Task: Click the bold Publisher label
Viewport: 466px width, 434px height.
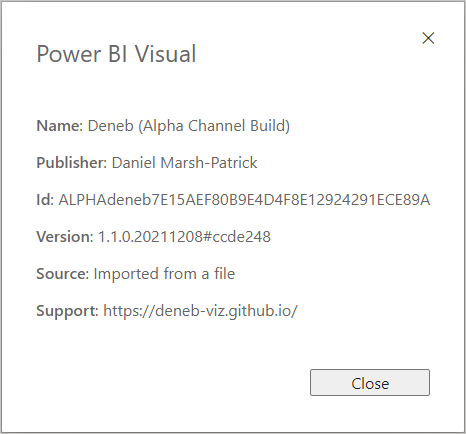Action: [72, 163]
